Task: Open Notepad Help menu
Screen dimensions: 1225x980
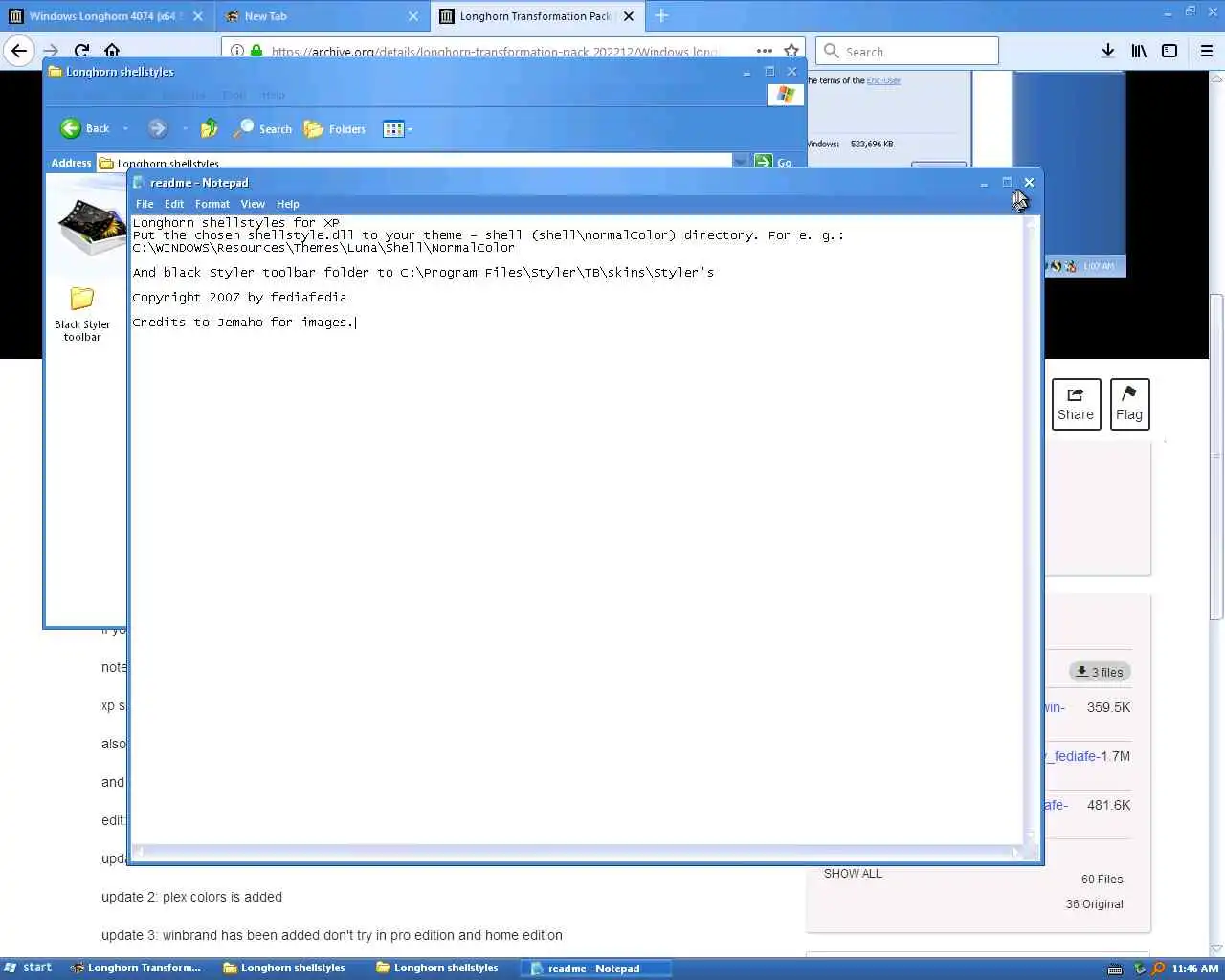Action: (288, 204)
